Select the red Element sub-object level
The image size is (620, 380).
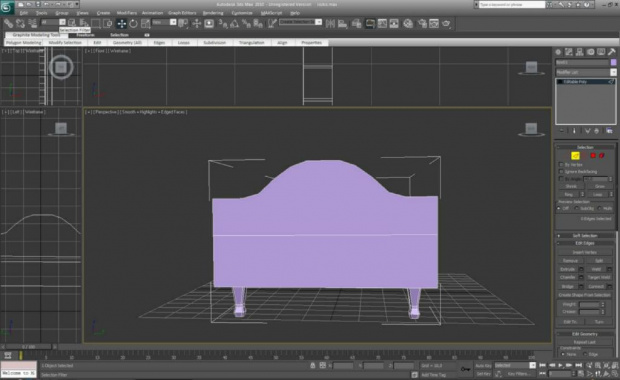601,156
